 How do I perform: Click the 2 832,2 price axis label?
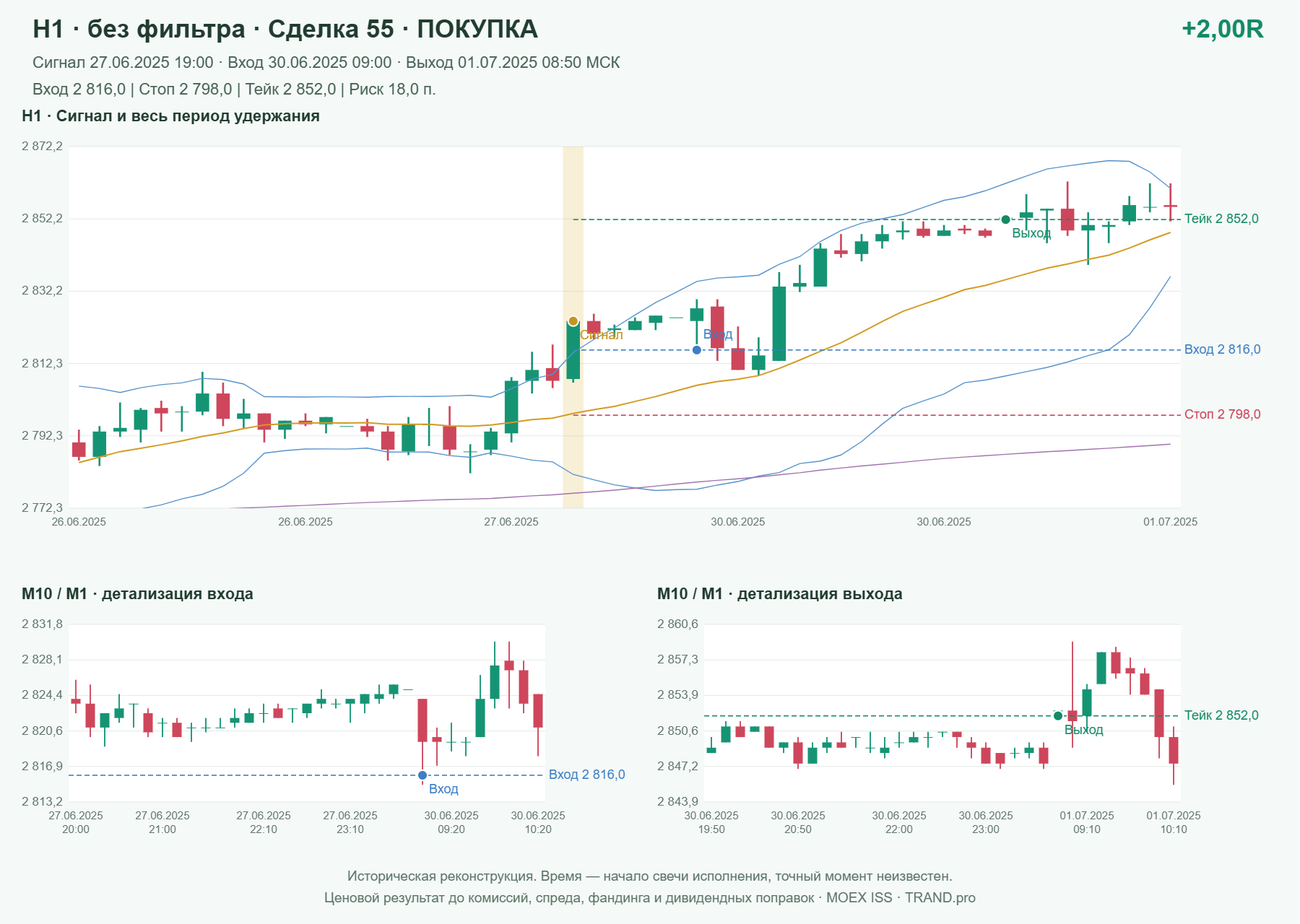pyautogui.click(x=42, y=291)
